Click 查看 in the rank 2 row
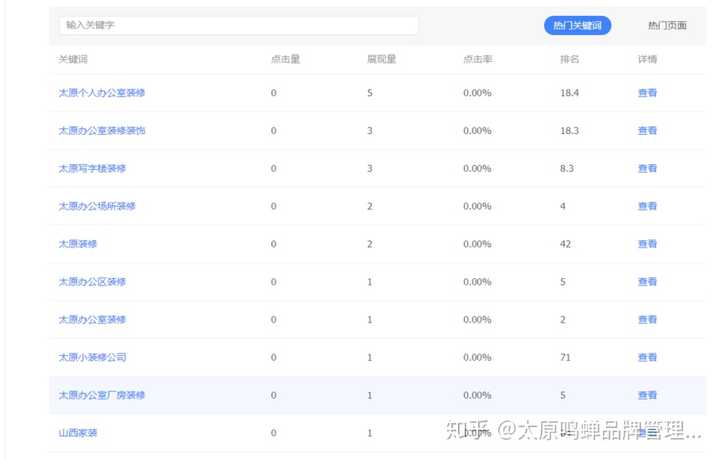720x459 pixels. 647,319
